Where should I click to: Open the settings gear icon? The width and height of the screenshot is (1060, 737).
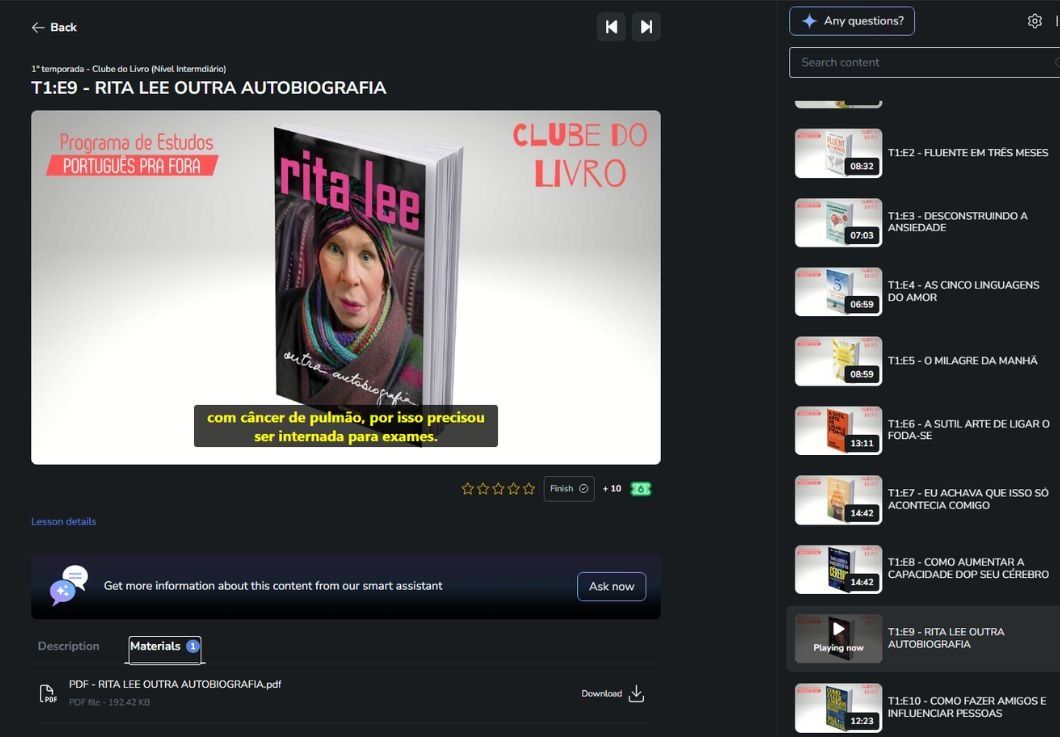[x=1035, y=21]
